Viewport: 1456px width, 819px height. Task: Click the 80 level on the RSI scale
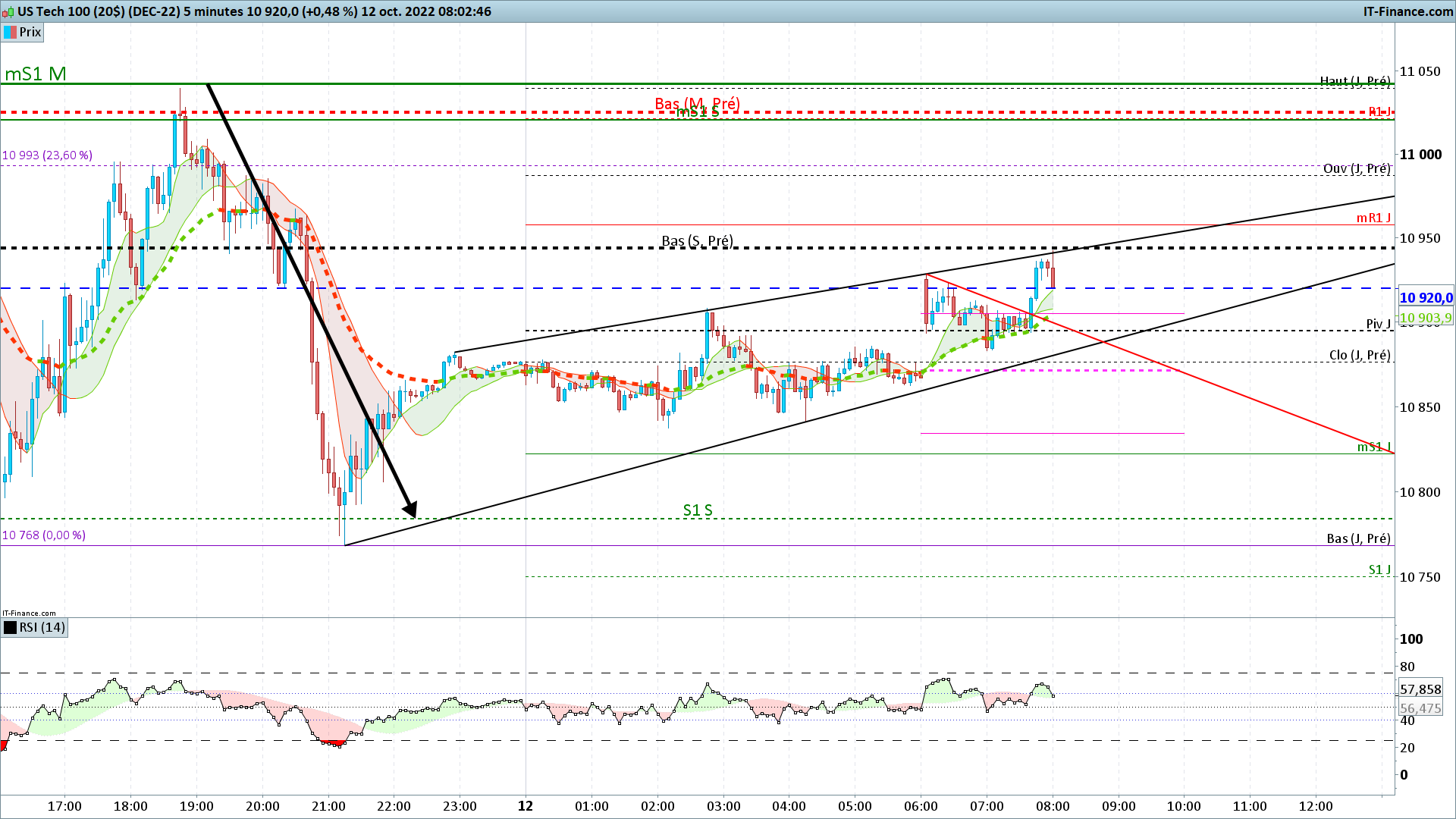point(1407,667)
